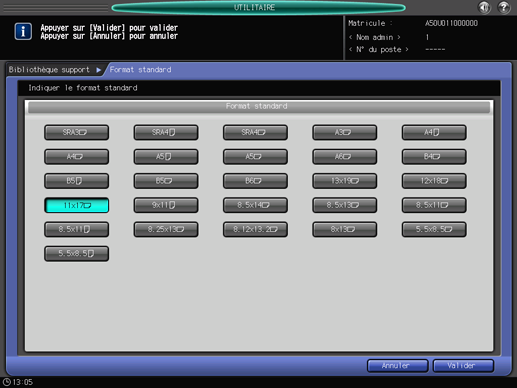The height and width of the screenshot is (388, 517).
Task: Choose B5 portrait format
Action: [x=76, y=181]
